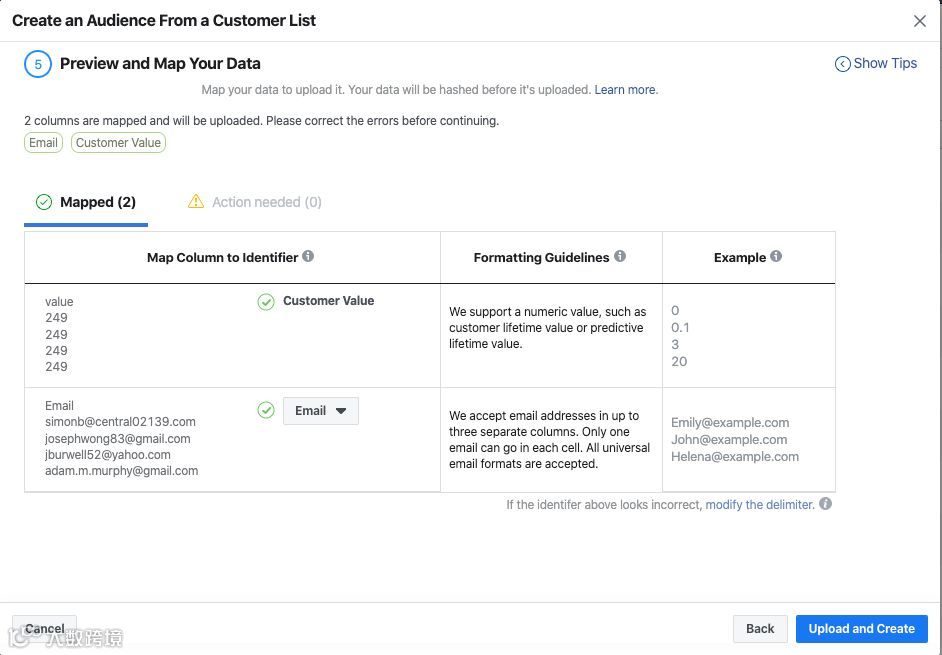Switch to the Action needed (0) tab
942x655 pixels.
pos(255,202)
